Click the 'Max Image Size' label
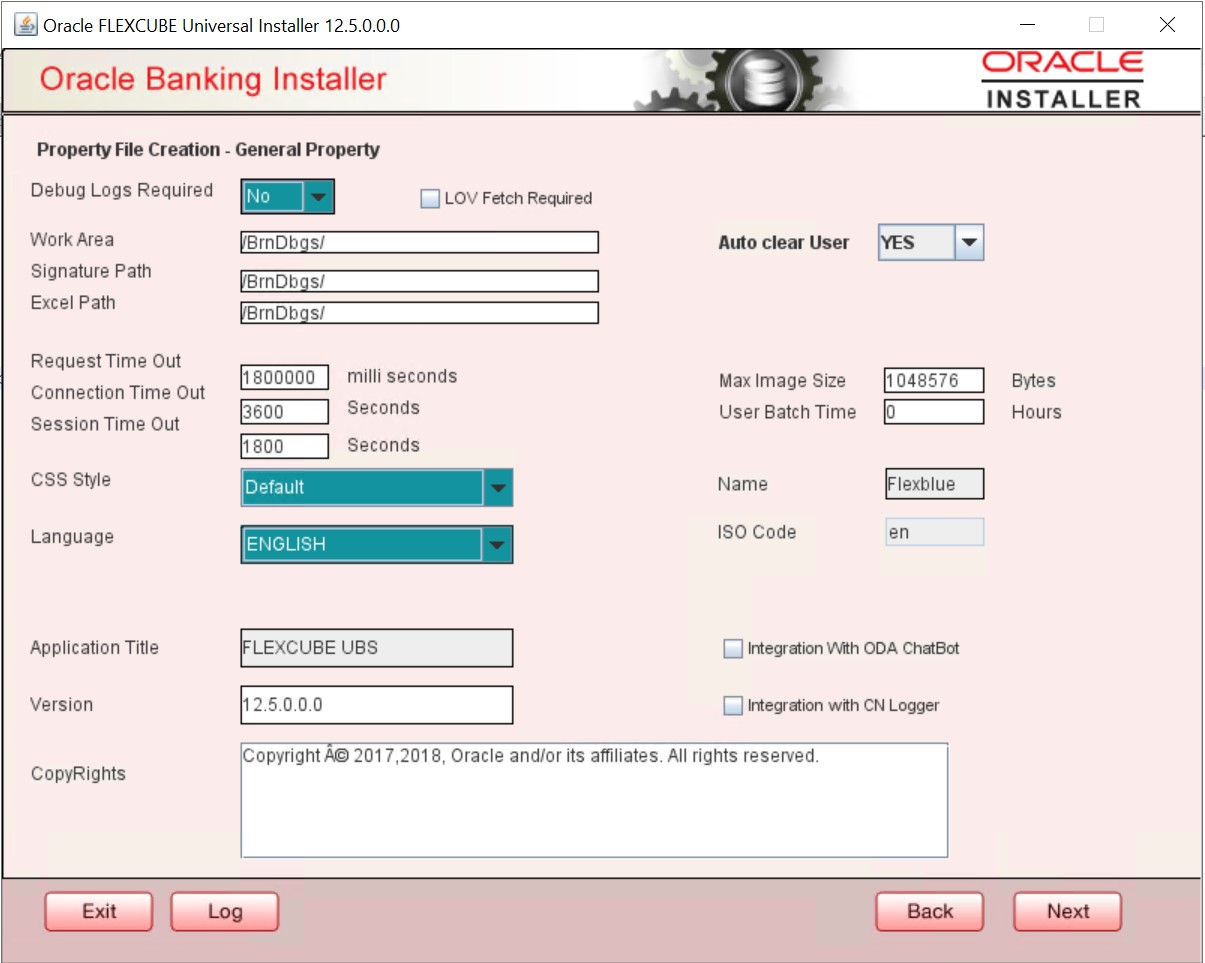This screenshot has width=1205, height=963. [x=782, y=381]
